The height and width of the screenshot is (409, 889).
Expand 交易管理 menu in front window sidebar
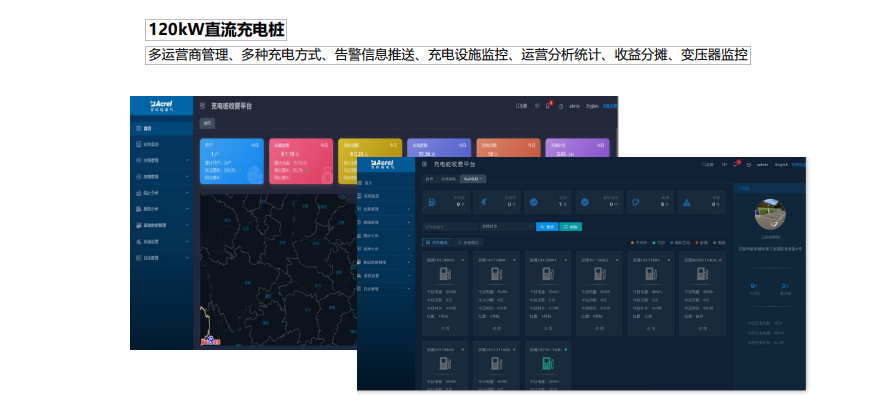coord(386,209)
